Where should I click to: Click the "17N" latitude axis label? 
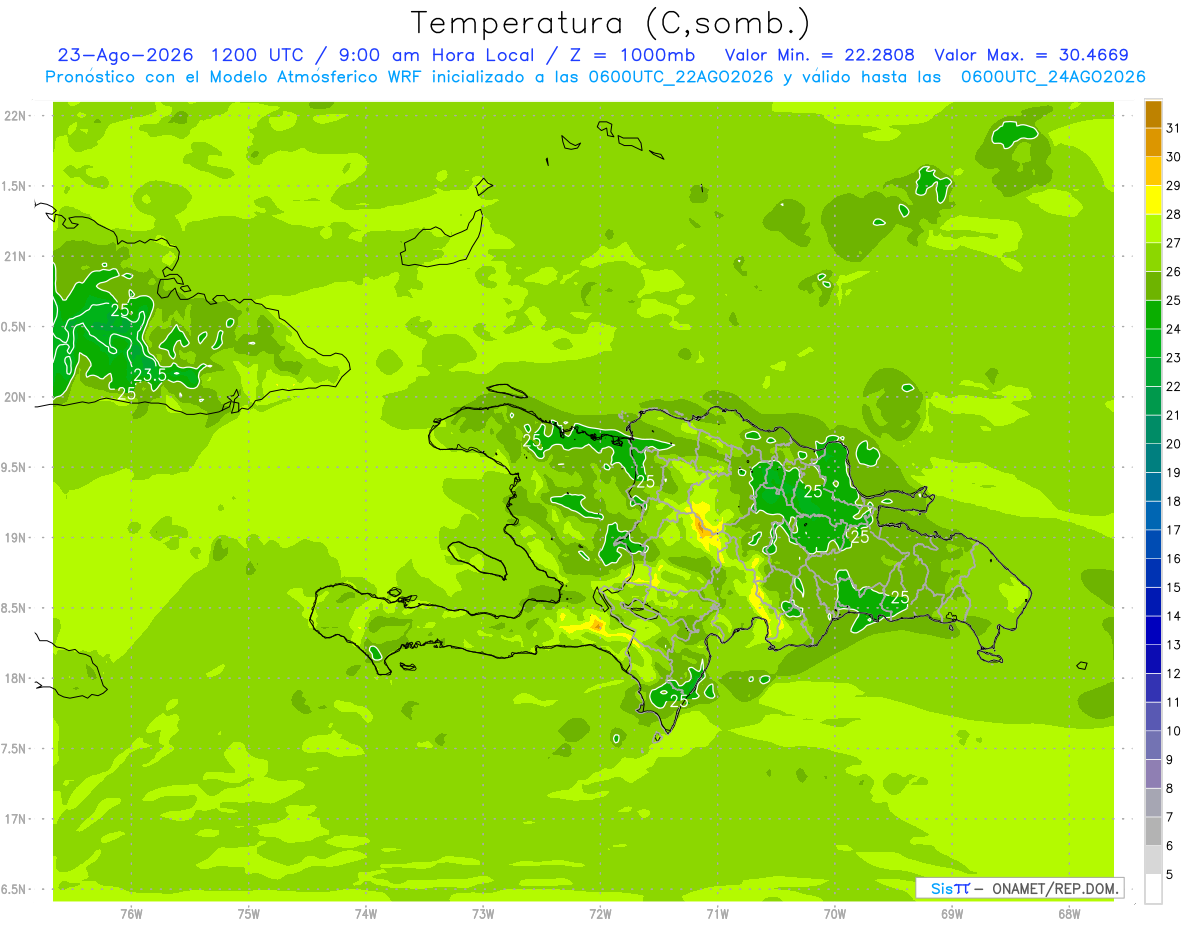click(15, 819)
